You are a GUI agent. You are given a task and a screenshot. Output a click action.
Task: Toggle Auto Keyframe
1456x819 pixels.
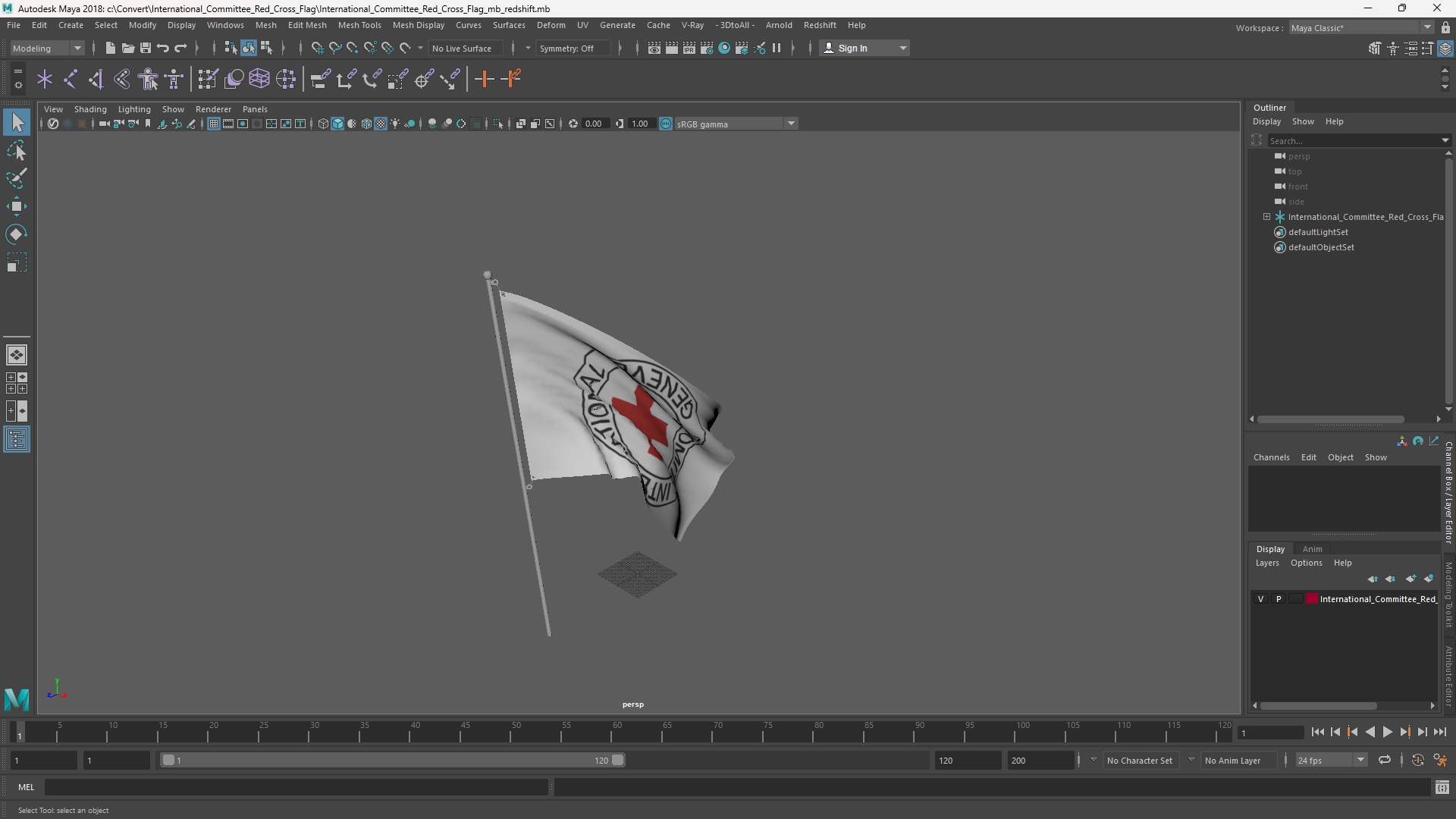(1417, 760)
